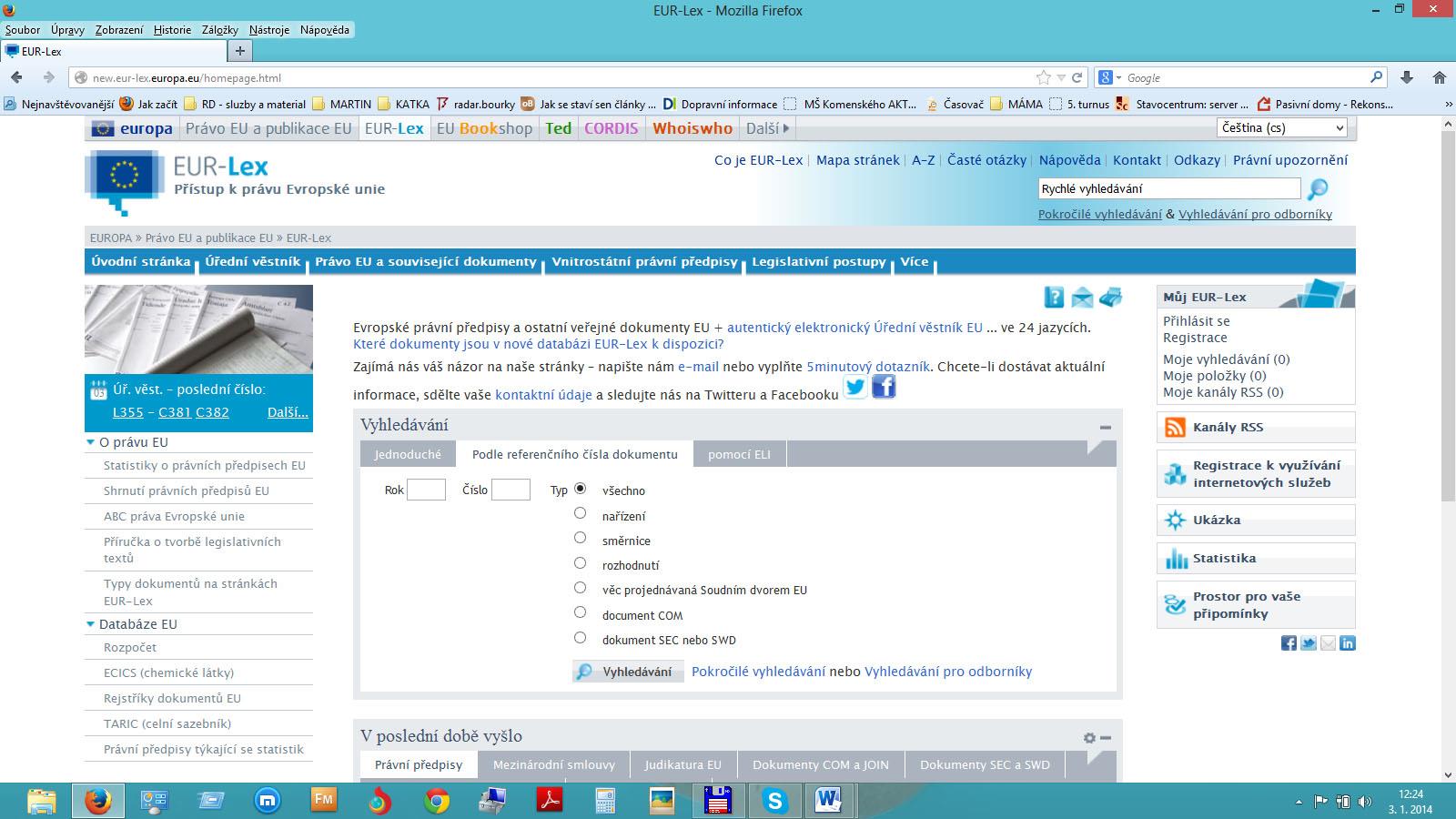
Task: Select věc projednávaná Soudním dvorem EU radio
Action: click(580, 588)
